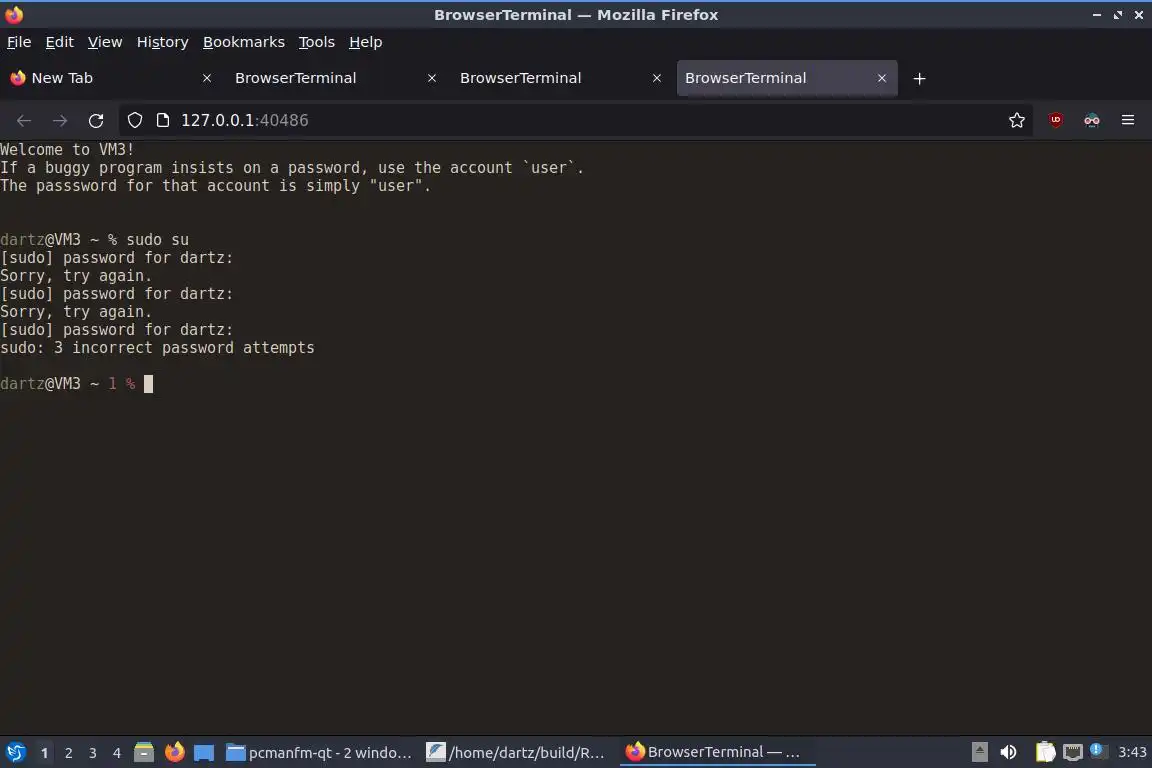The image size is (1152, 768).
Task: Open the masked-face extension icon
Action: pyautogui.click(x=1092, y=121)
